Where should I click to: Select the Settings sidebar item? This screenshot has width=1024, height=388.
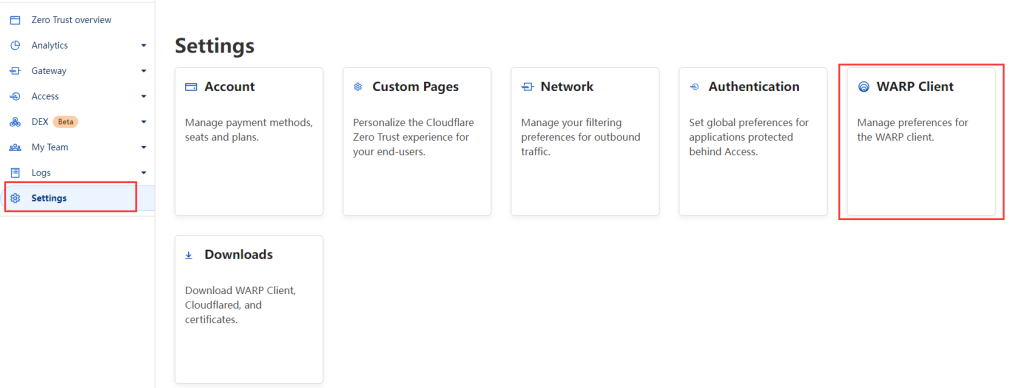click(x=77, y=199)
